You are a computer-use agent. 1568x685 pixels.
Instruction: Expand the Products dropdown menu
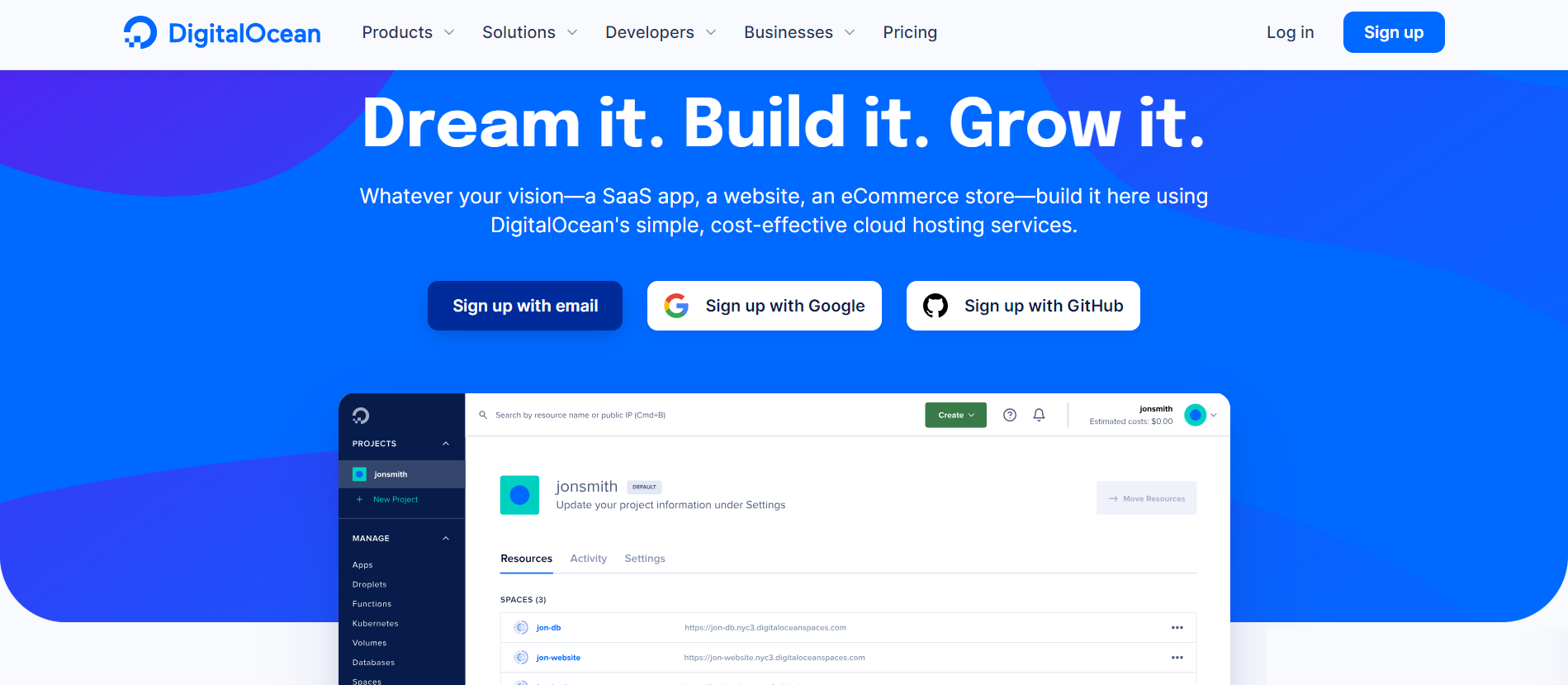tap(408, 33)
